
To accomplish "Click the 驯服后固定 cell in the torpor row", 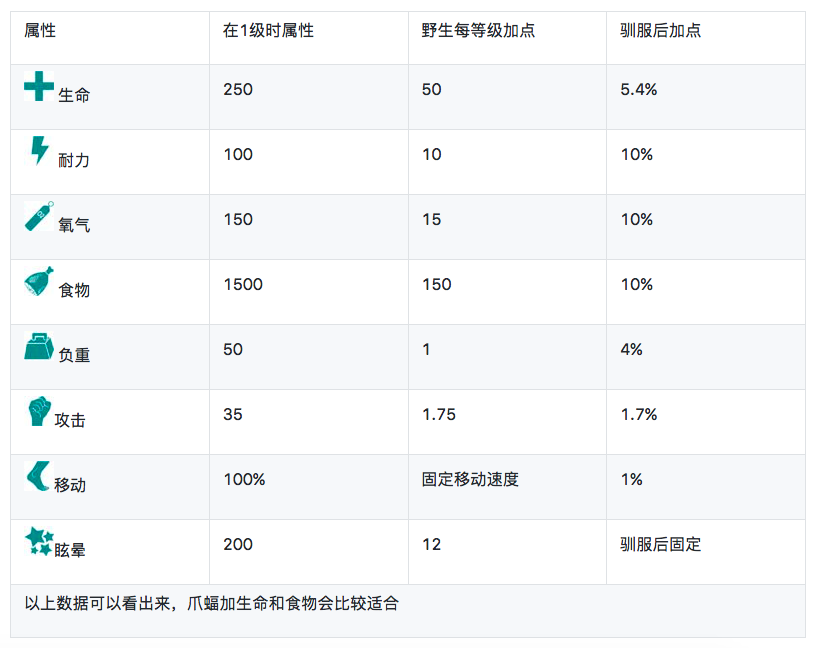I will 660,545.
